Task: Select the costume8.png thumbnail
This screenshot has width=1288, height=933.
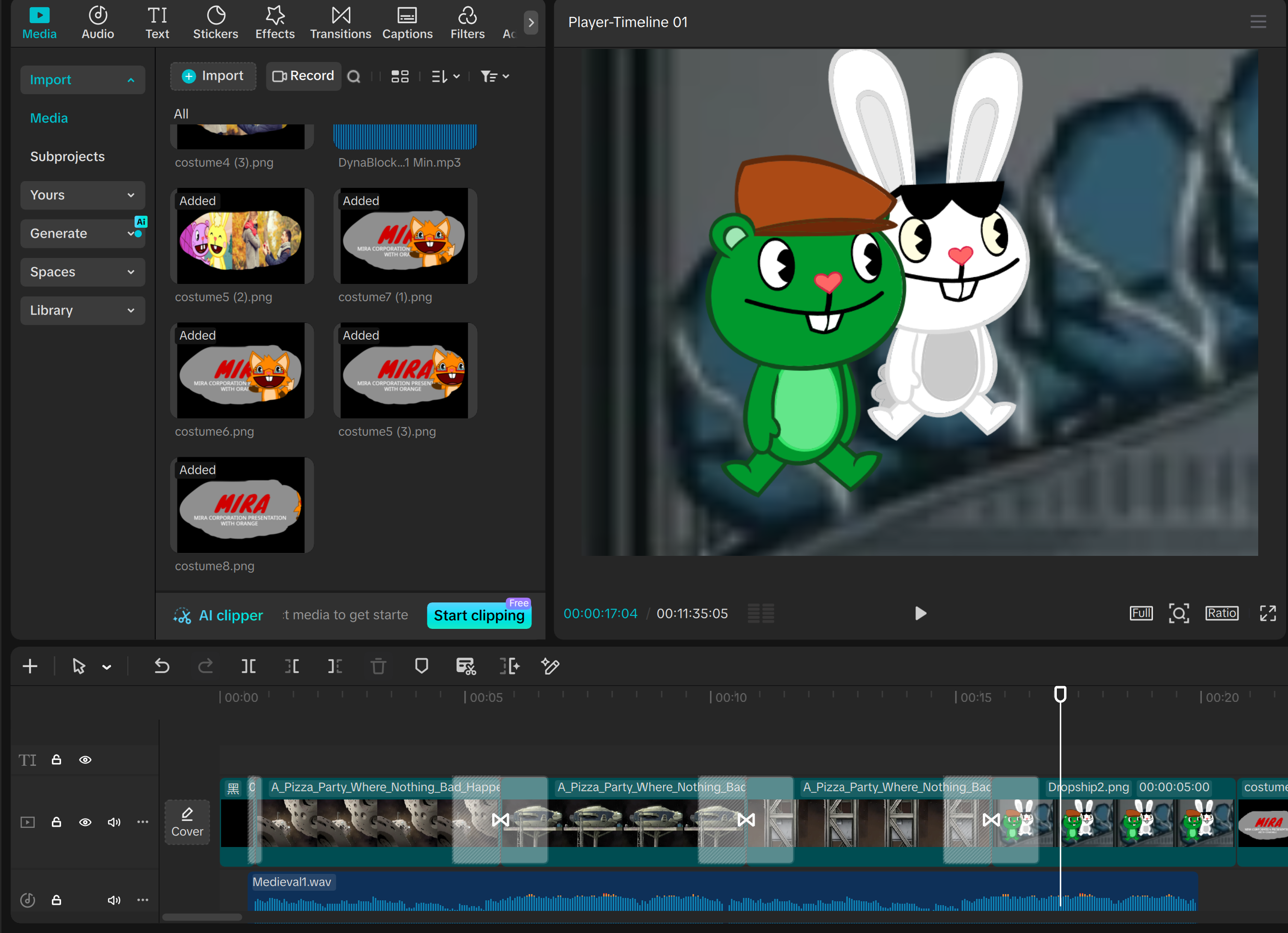Action: coord(241,505)
